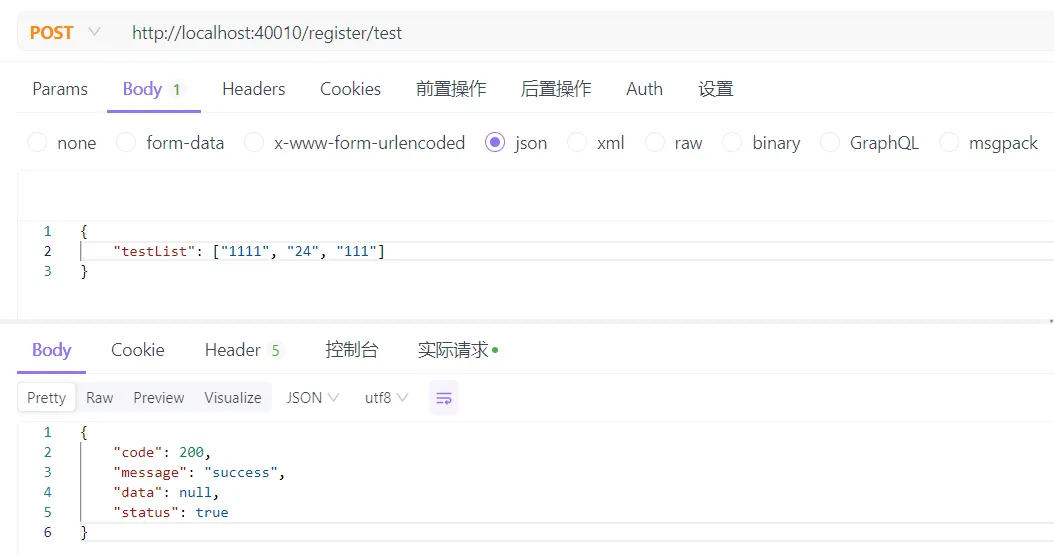Open the 实际请求 tab
The height and width of the screenshot is (557, 1054).
pyautogui.click(x=458, y=350)
